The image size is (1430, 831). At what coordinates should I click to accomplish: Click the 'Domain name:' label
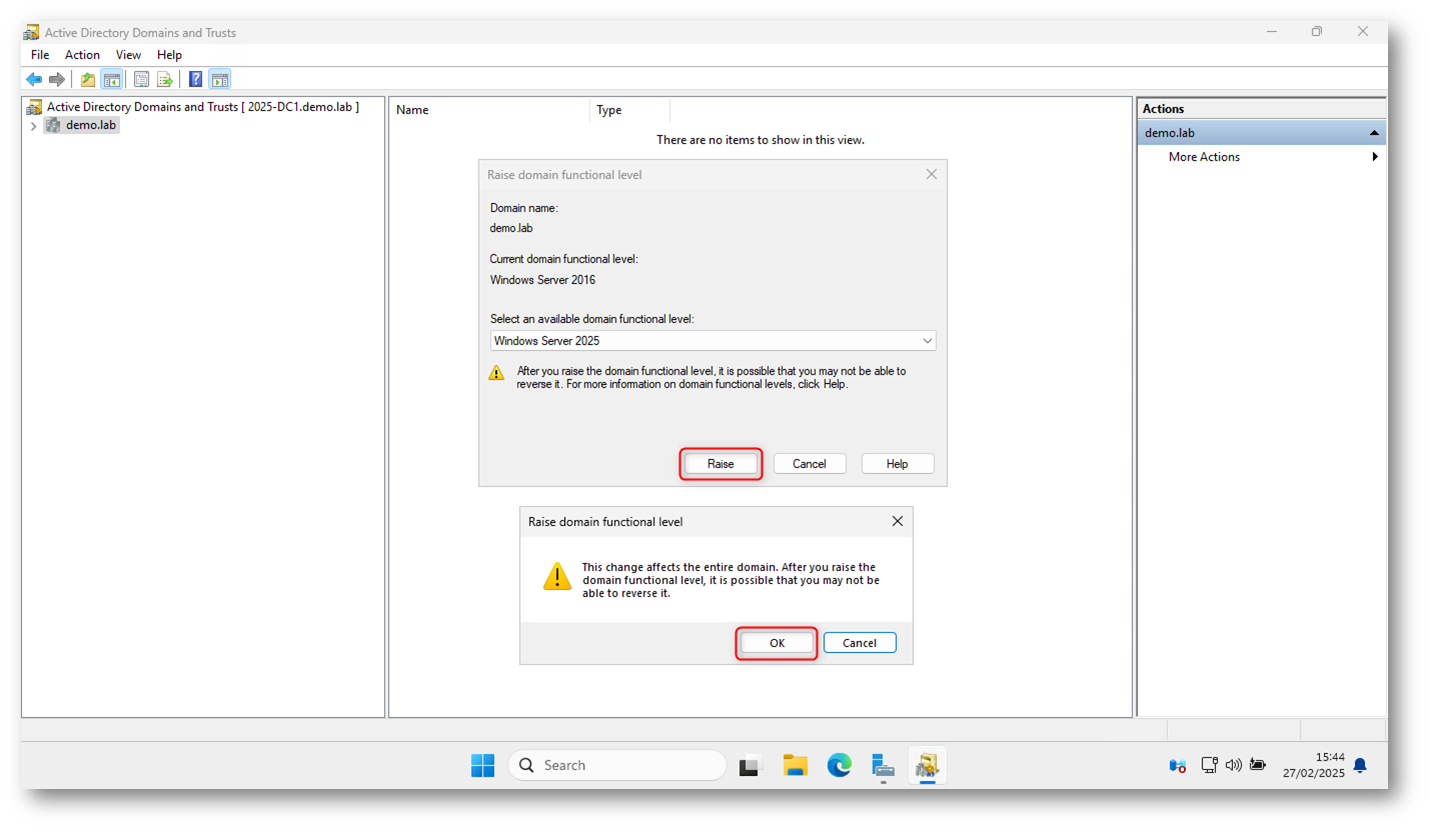click(x=524, y=208)
